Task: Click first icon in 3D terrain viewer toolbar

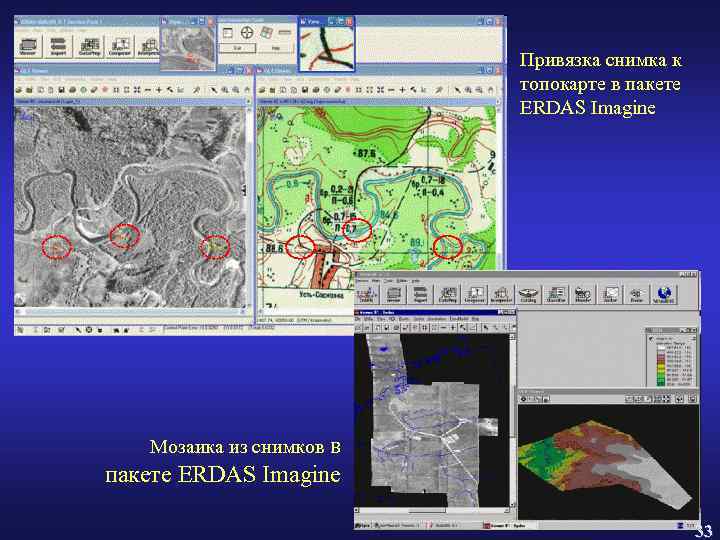Action: coord(523,399)
